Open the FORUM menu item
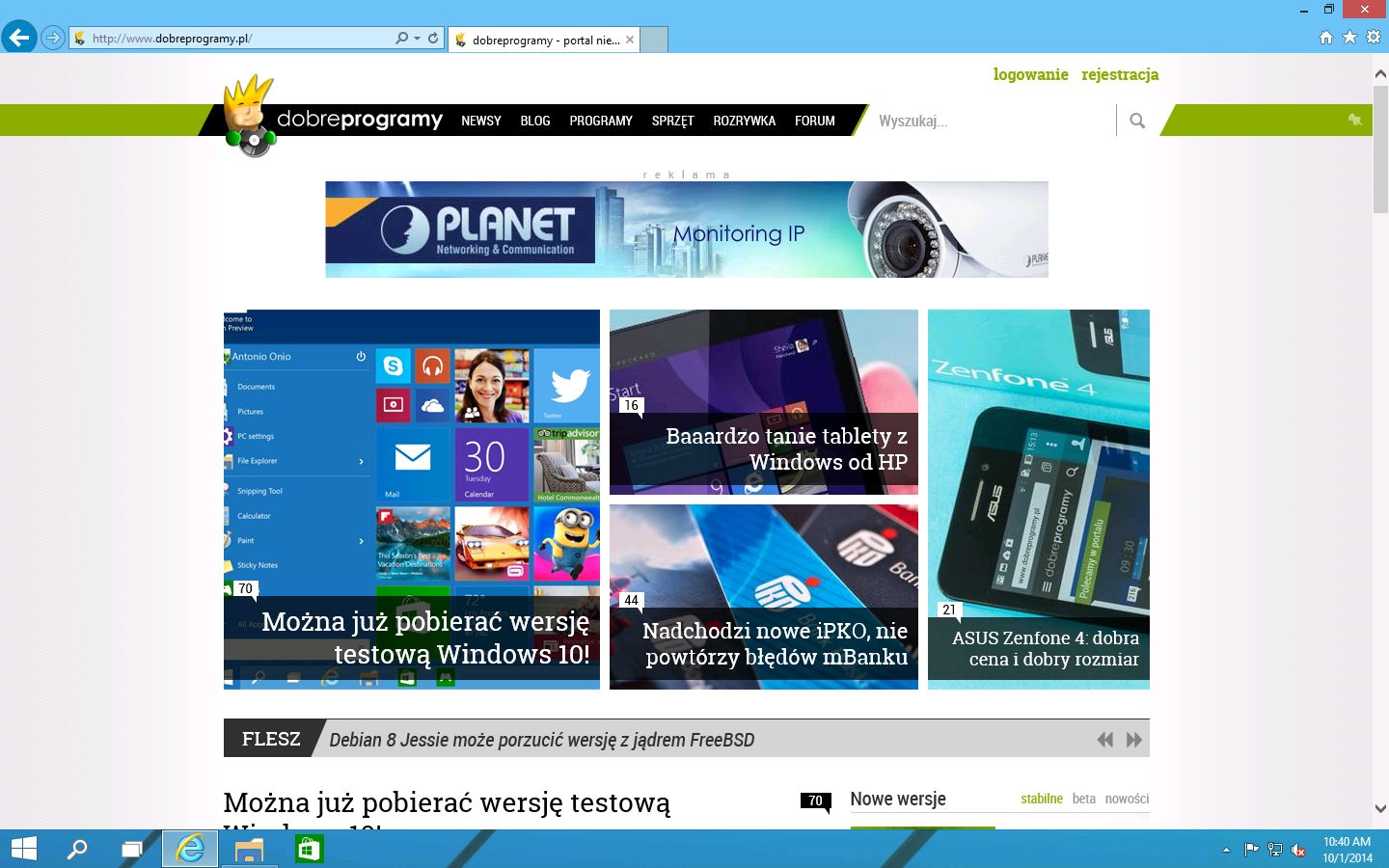 (x=815, y=121)
